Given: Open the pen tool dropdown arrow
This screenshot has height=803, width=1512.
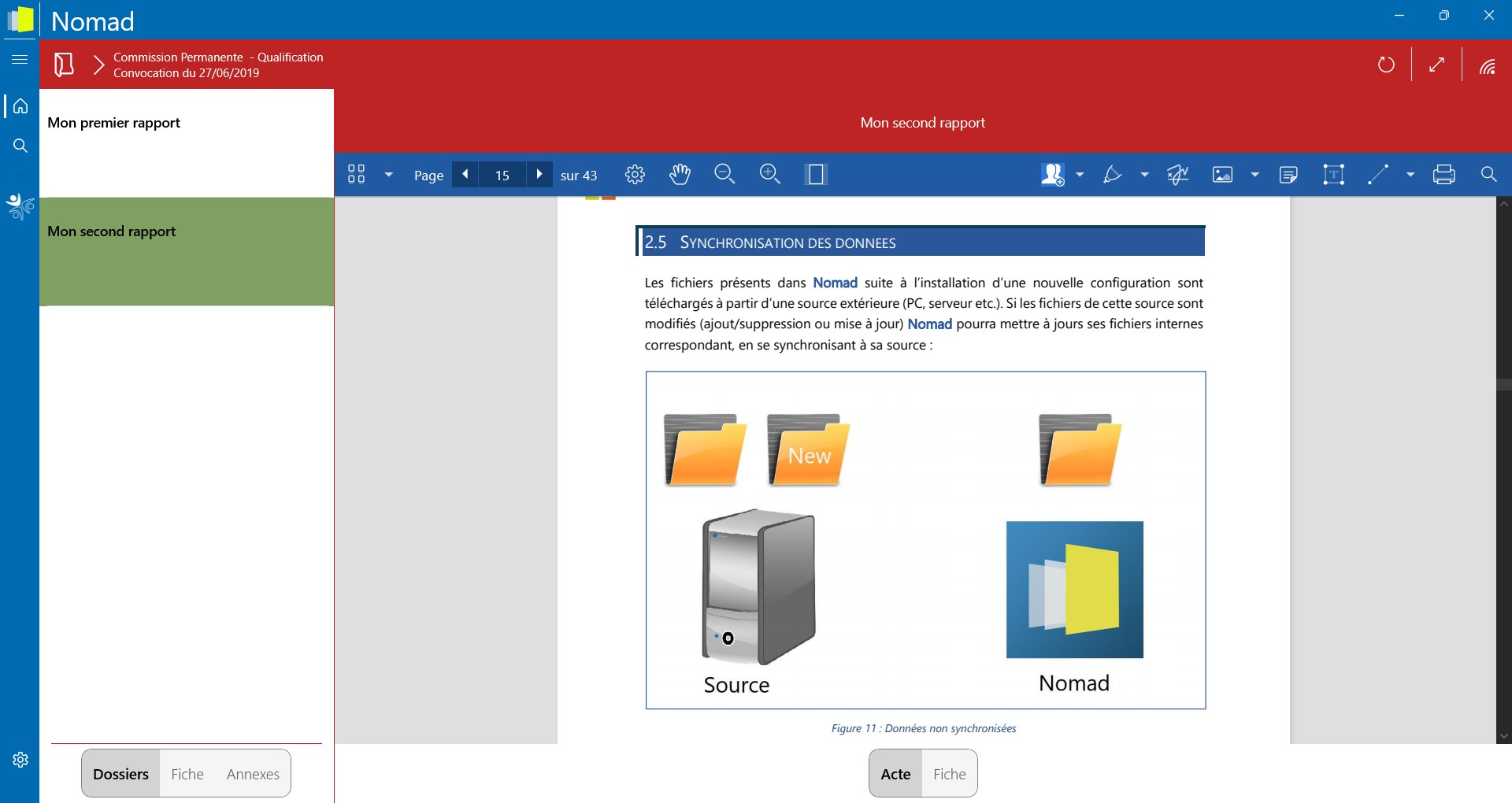Looking at the screenshot, I should [x=1144, y=175].
